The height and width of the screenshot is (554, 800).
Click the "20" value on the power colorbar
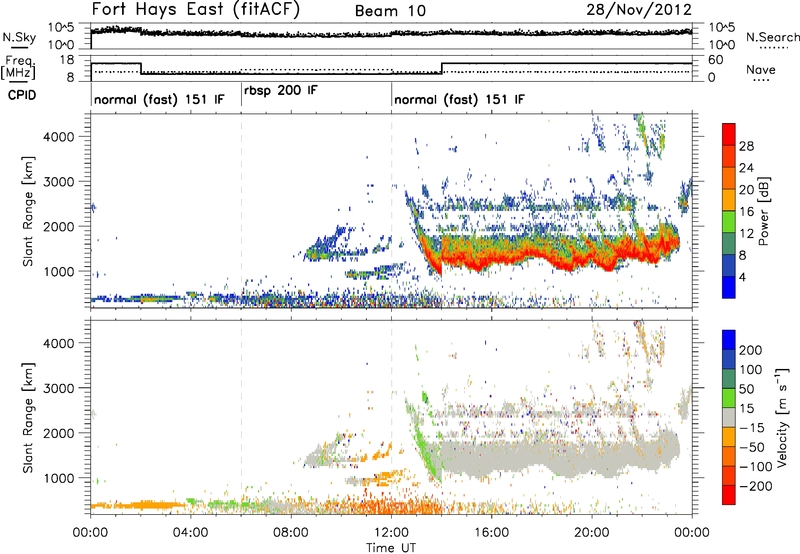point(746,190)
